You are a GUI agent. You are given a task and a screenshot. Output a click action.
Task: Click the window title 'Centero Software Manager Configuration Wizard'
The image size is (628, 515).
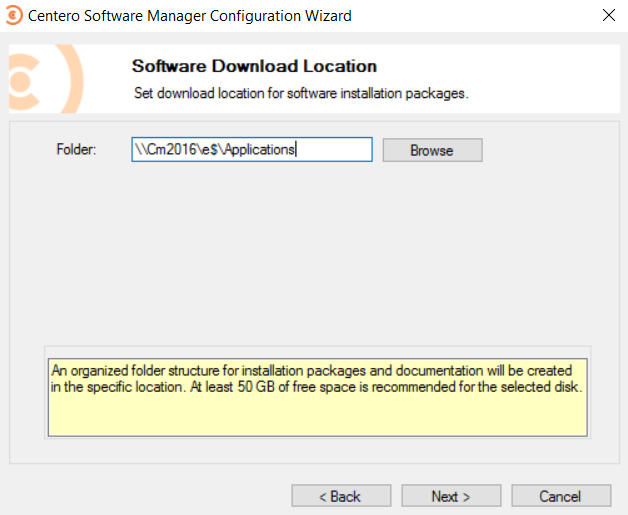click(x=189, y=16)
